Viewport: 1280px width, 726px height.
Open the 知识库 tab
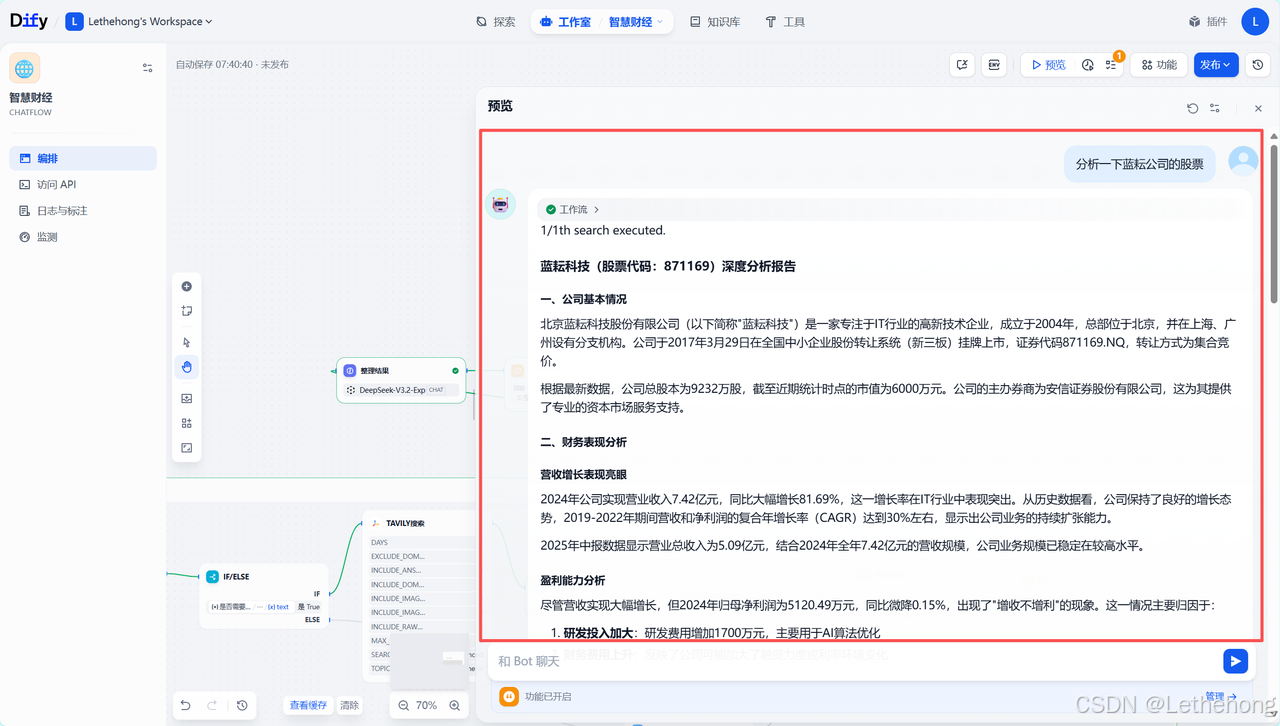click(715, 21)
